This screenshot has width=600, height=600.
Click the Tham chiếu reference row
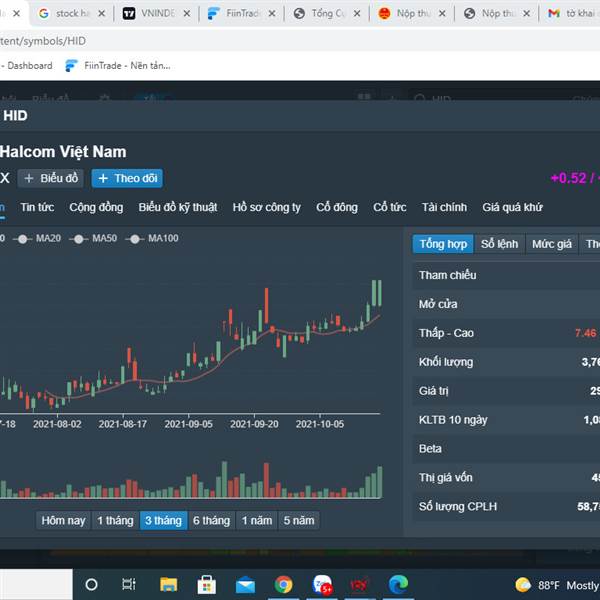(x=506, y=276)
